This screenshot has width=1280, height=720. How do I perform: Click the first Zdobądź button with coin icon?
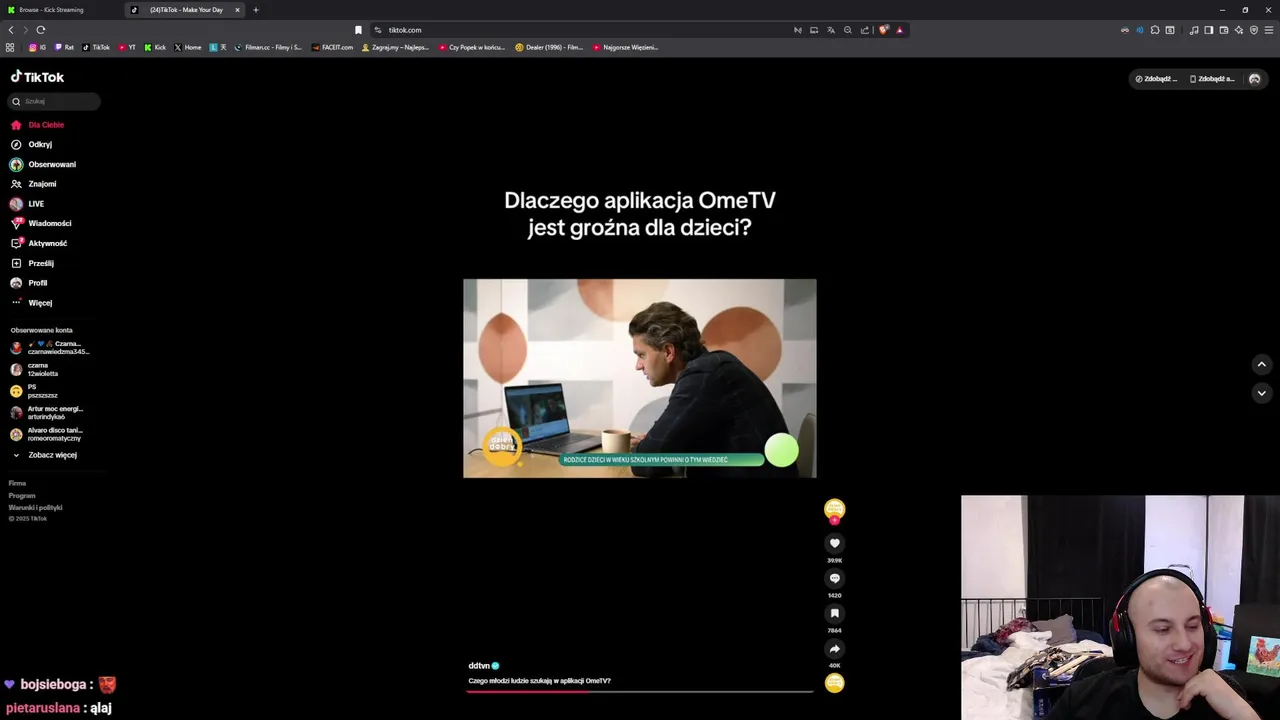pyautogui.click(x=1157, y=79)
